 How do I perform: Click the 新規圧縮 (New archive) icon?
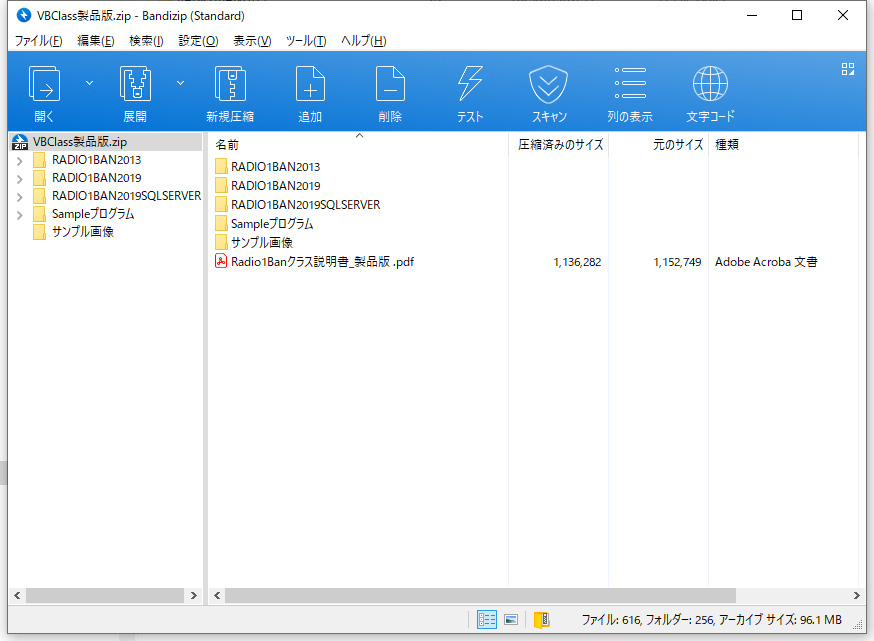click(x=230, y=84)
